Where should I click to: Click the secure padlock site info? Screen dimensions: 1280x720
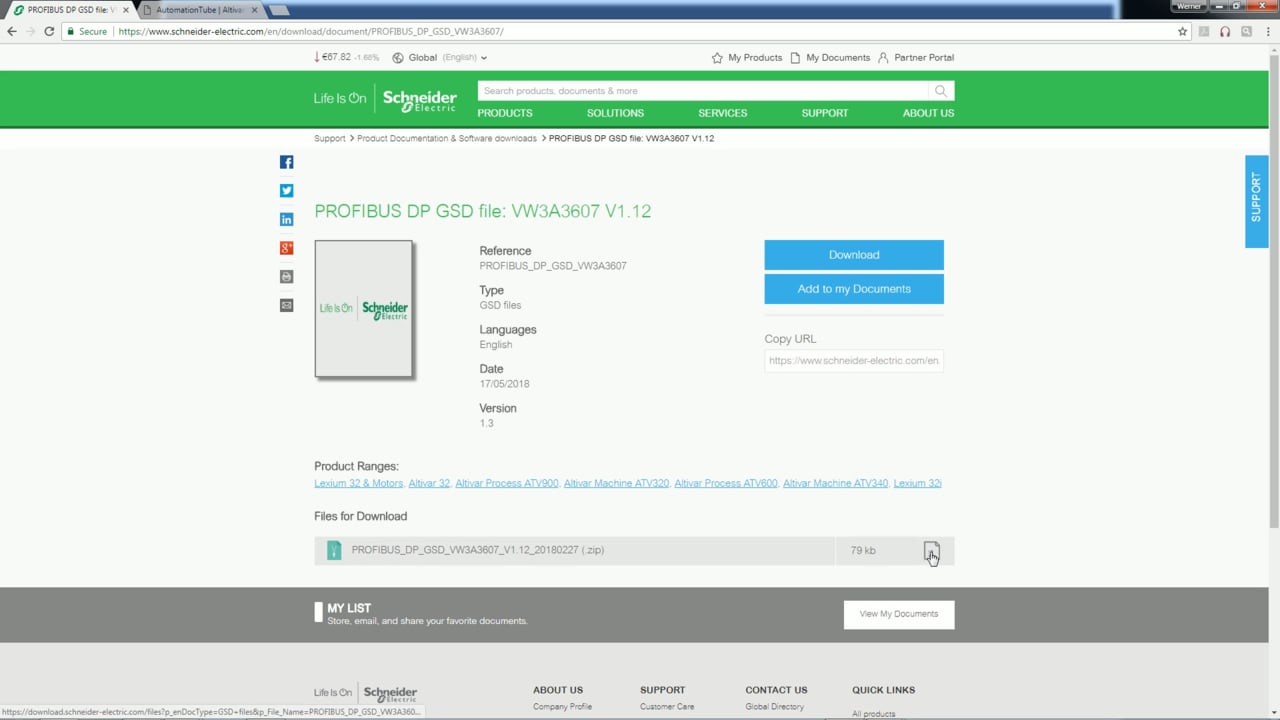click(86, 31)
